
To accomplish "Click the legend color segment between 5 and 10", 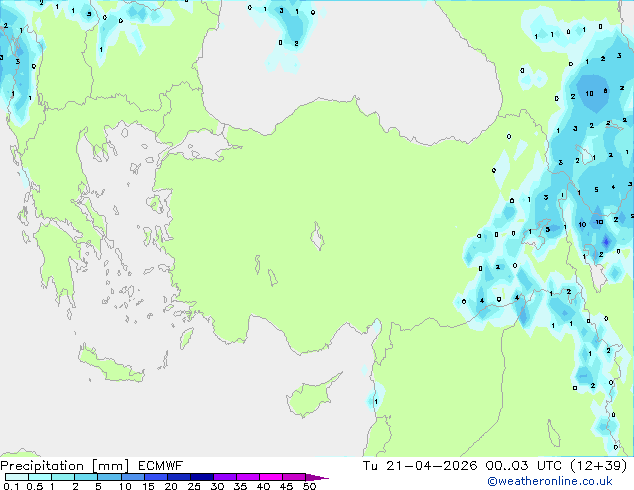I will (109, 477).
